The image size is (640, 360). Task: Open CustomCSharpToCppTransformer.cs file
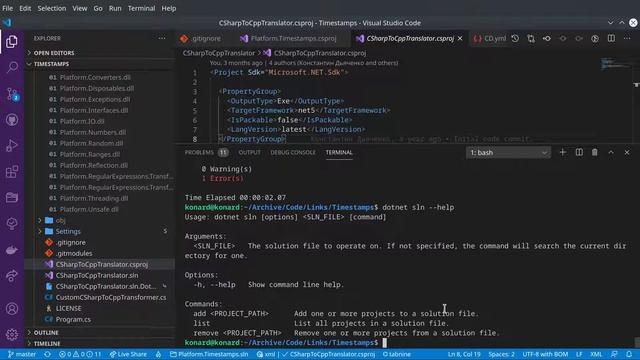pos(111,297)
